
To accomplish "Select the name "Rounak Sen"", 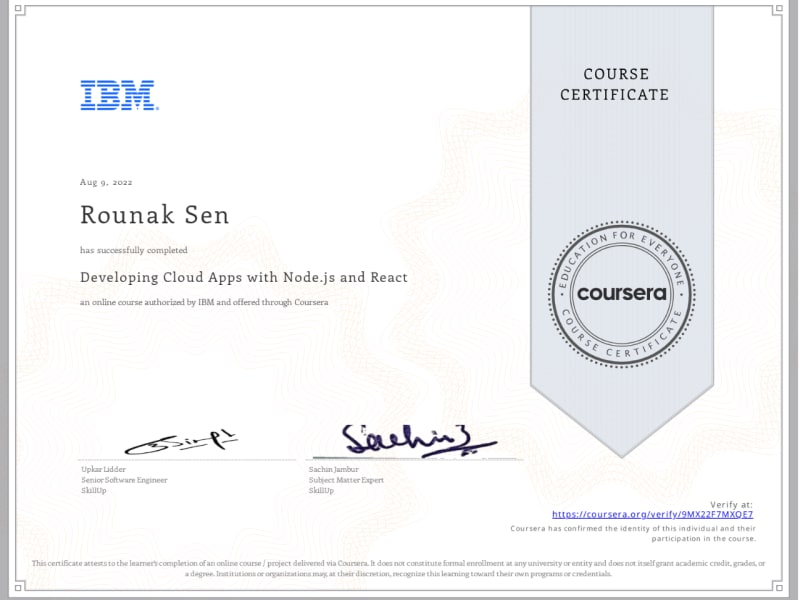I will [155, 215].
